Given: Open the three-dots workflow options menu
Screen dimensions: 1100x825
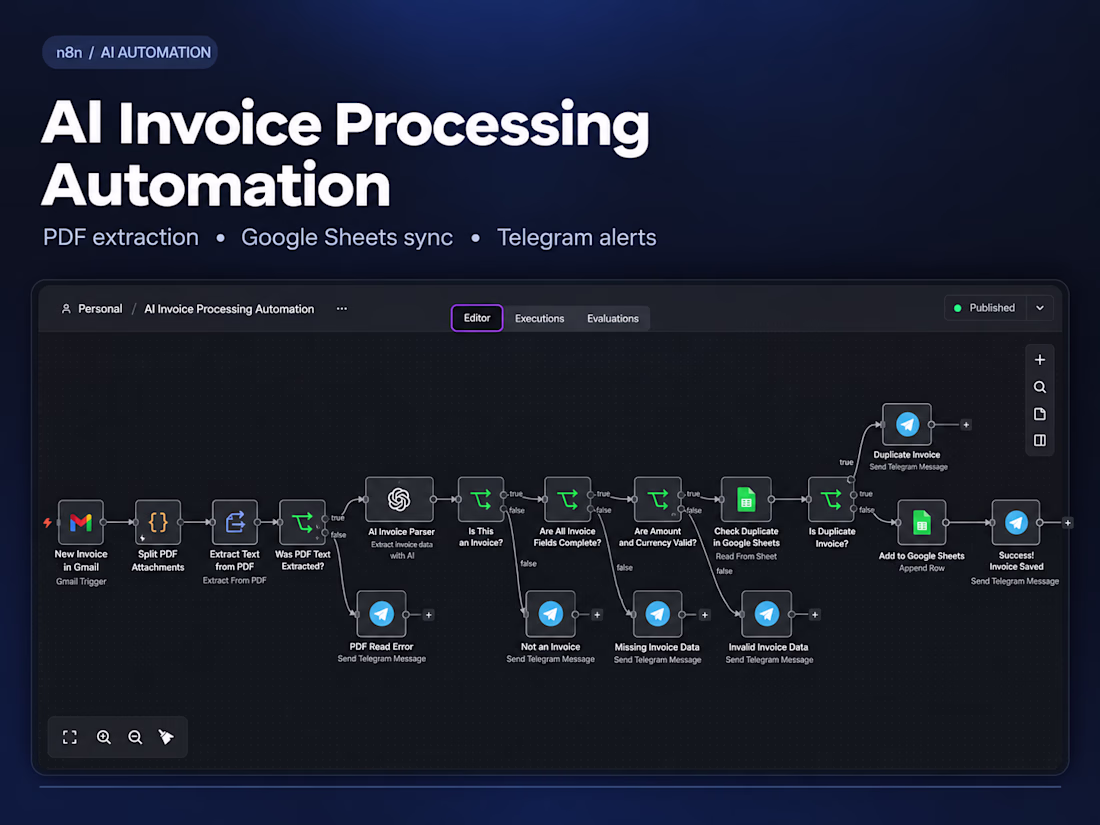Looking at the screenshot, I should tap(342, 309).
